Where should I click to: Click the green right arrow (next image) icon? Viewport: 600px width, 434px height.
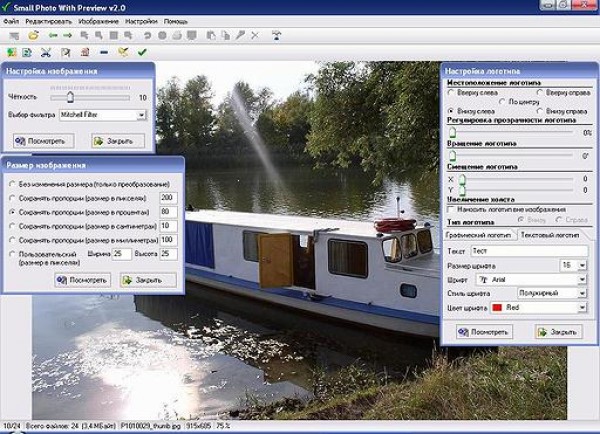pyautogui.click(x=67, y=35)
